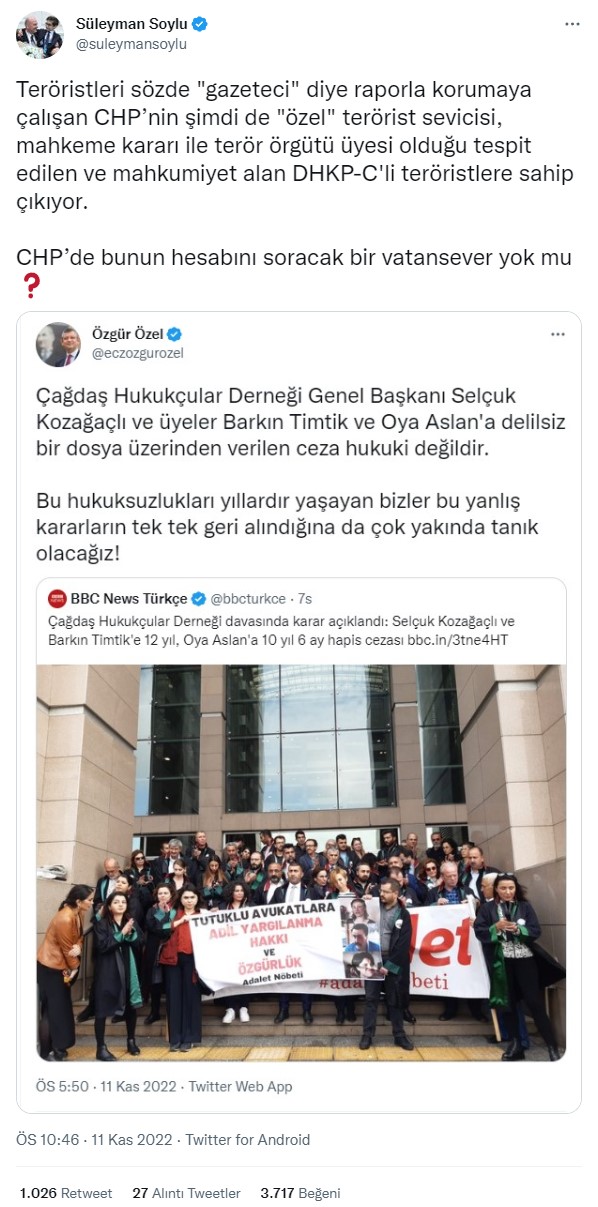Click the BBC News Türkçe logo icon
This screenshot has width=598, height=1207.
point(57,598)
